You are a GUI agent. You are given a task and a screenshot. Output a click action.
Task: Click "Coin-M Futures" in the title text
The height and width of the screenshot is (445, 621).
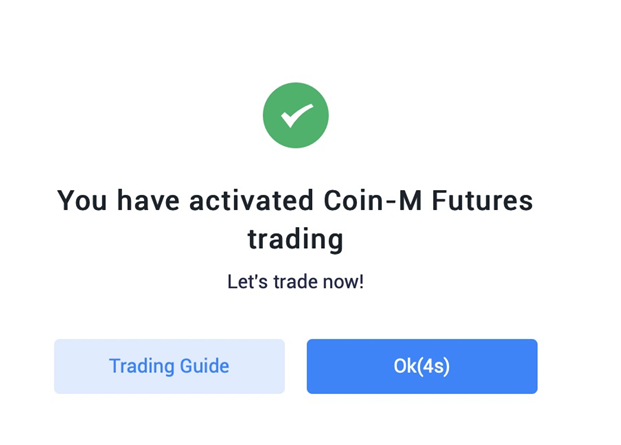[x=428, y=200]
